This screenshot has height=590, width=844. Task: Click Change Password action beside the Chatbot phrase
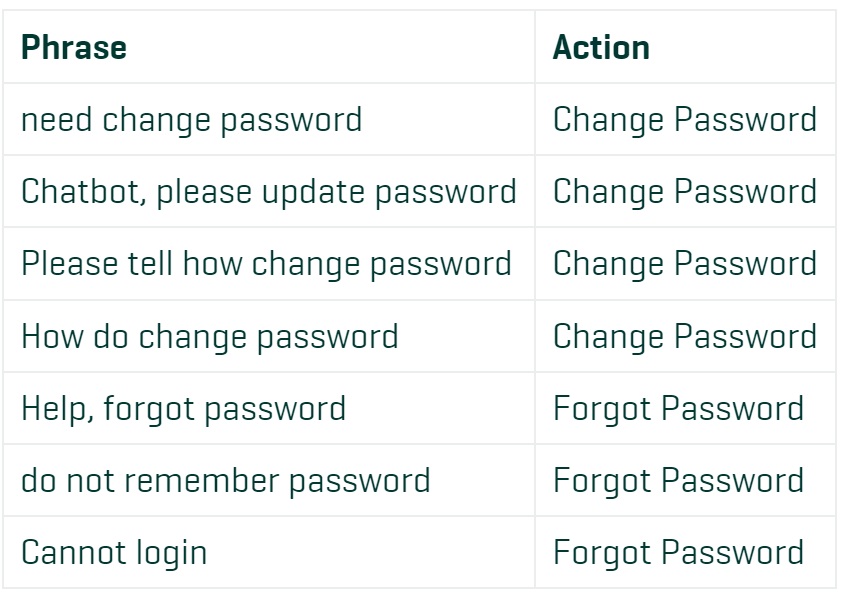tap(685, 192)
